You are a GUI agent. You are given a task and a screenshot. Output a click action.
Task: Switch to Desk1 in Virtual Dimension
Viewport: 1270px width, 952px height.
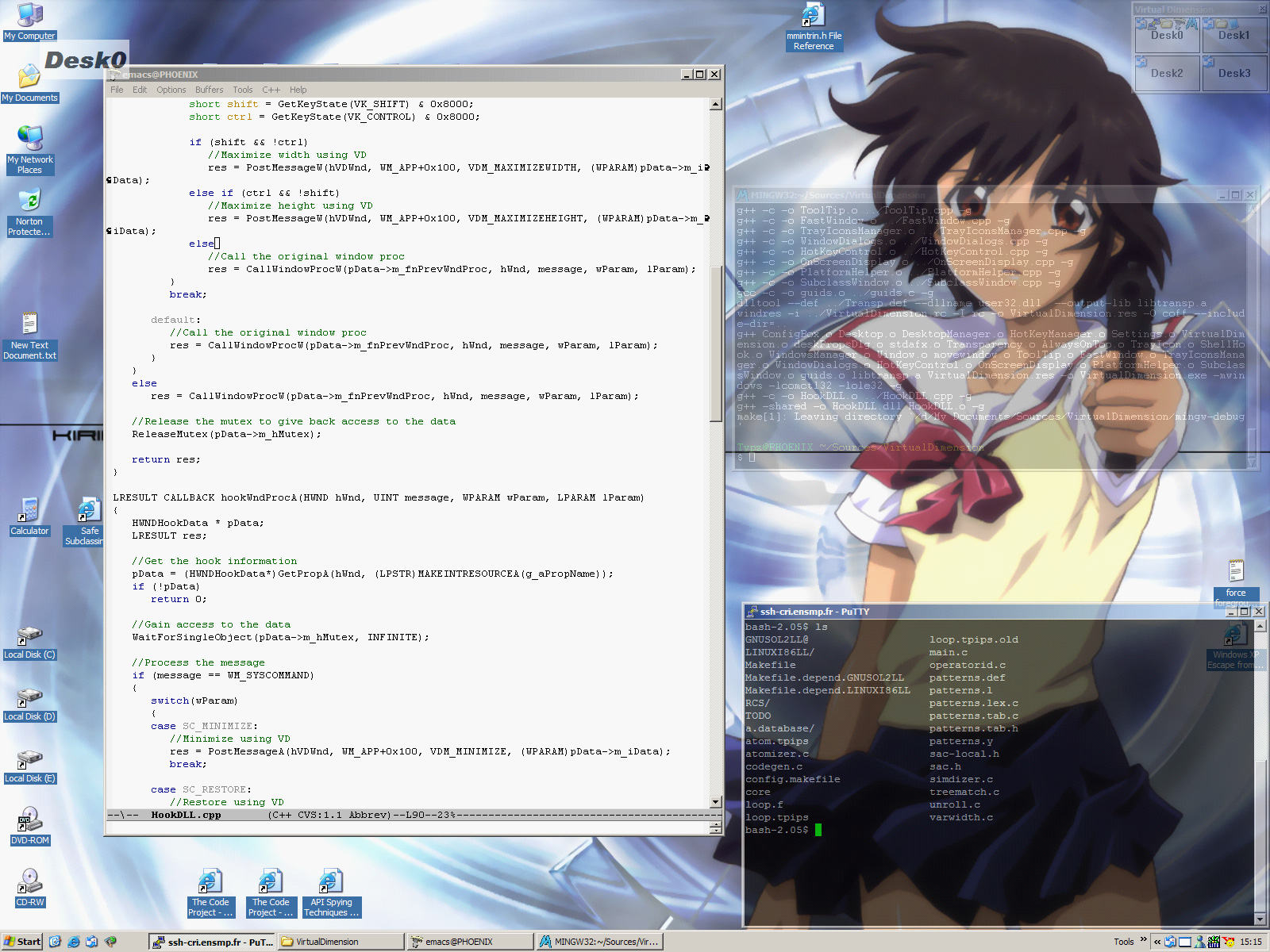coord(1234,35)
